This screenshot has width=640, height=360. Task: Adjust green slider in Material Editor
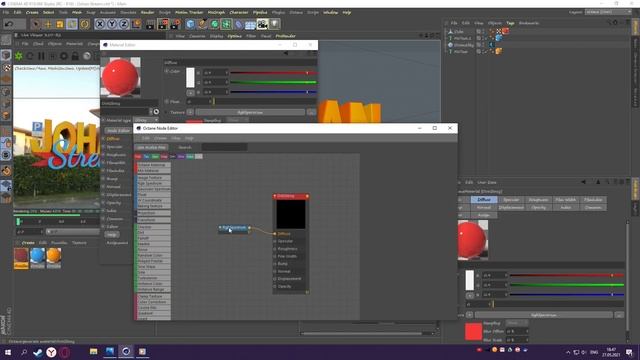point(273,82)
